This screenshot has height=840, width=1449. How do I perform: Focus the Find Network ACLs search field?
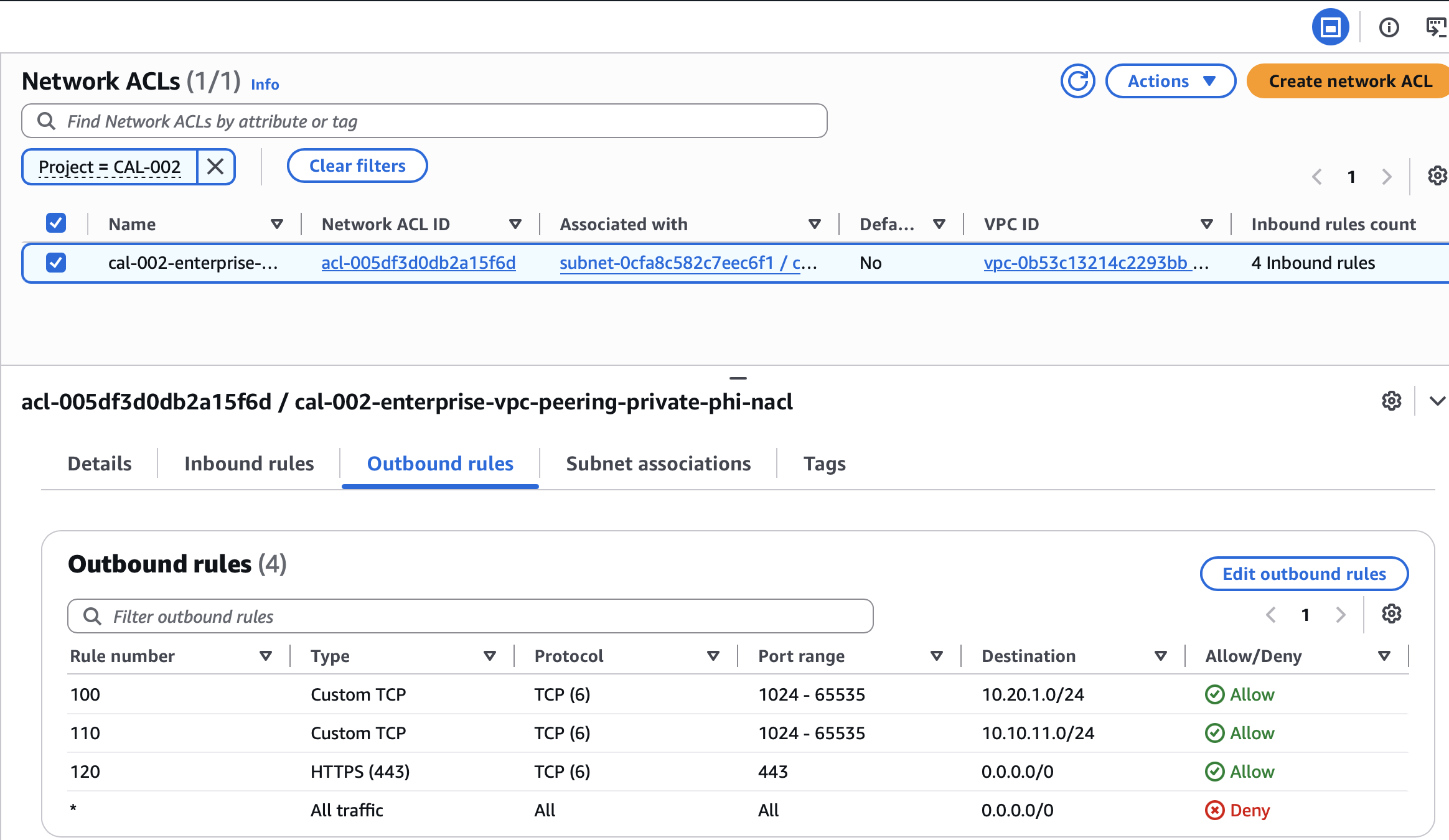click(x=424, y=121)
